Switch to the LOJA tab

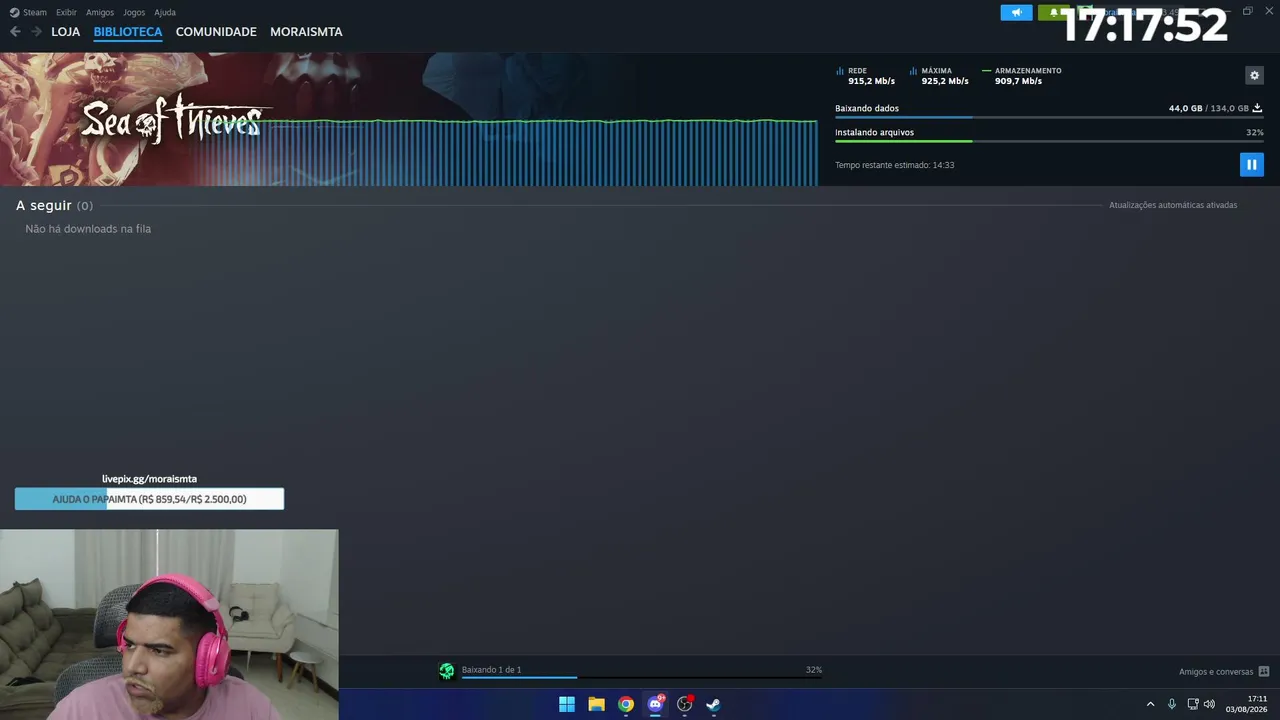(66, 32)
